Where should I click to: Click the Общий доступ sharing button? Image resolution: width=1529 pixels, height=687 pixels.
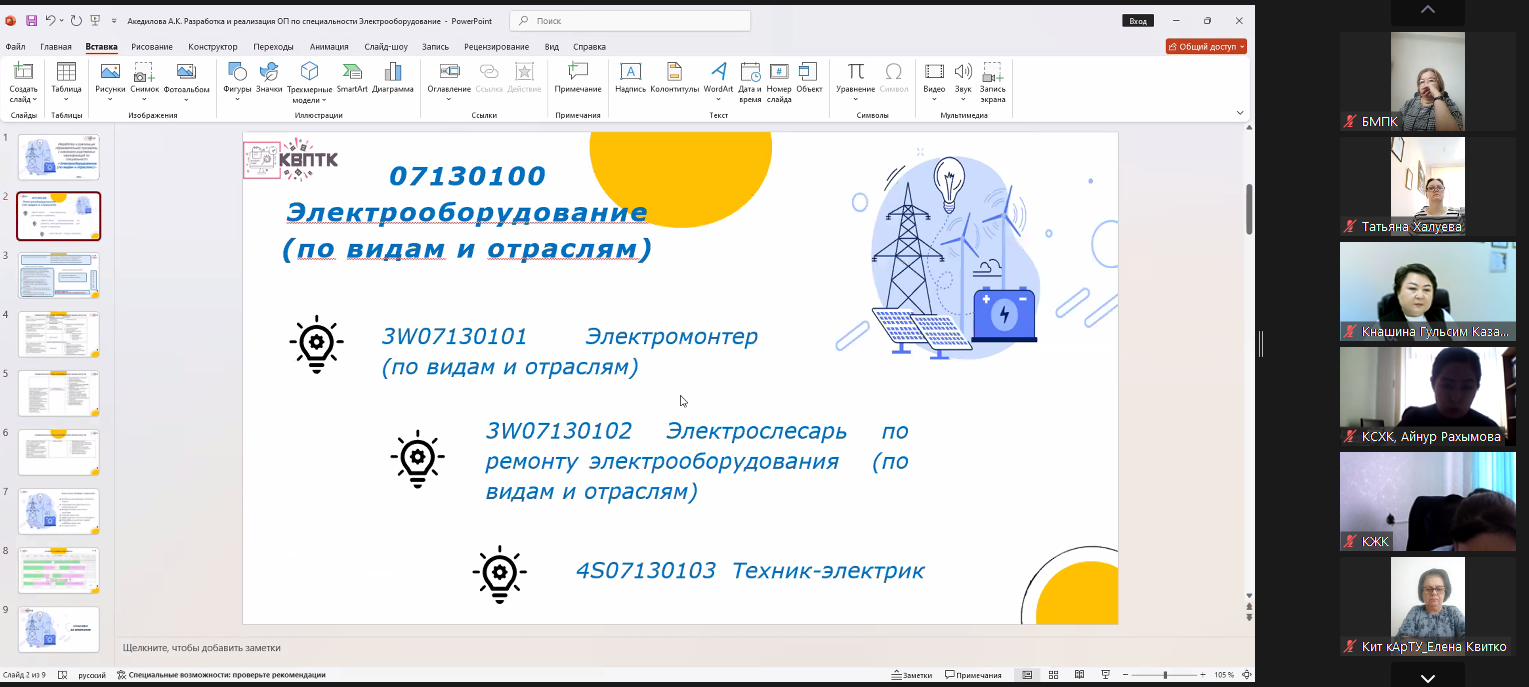tap(1208, 46)
